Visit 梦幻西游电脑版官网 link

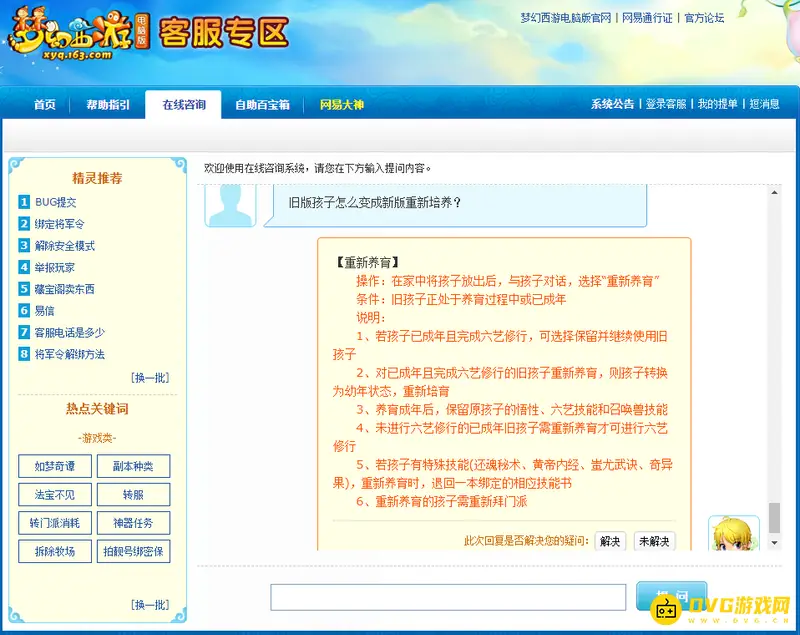565,18
